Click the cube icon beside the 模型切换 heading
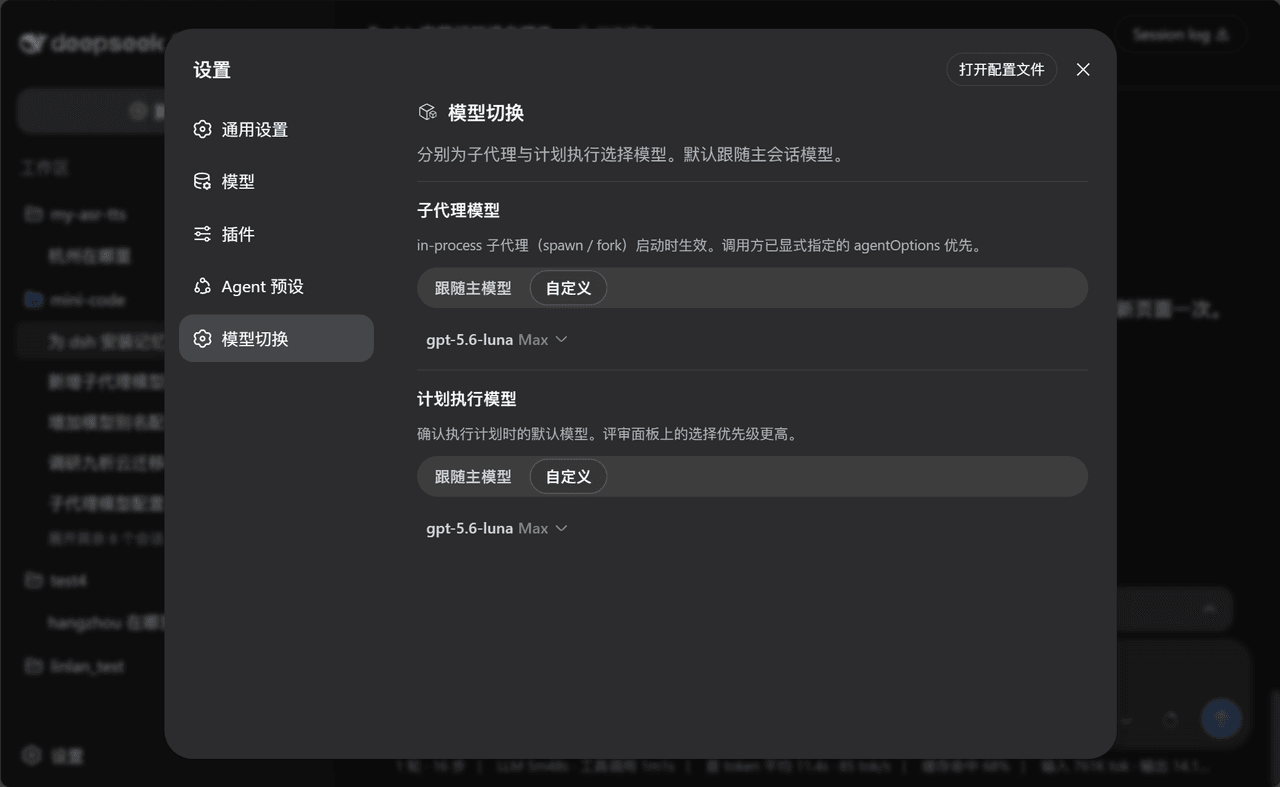 point(428,113)
